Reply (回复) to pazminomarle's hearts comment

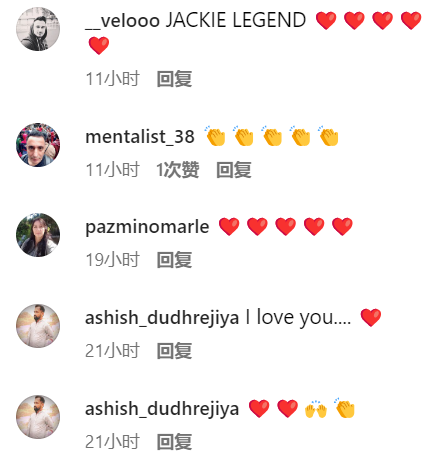(174, 260)
